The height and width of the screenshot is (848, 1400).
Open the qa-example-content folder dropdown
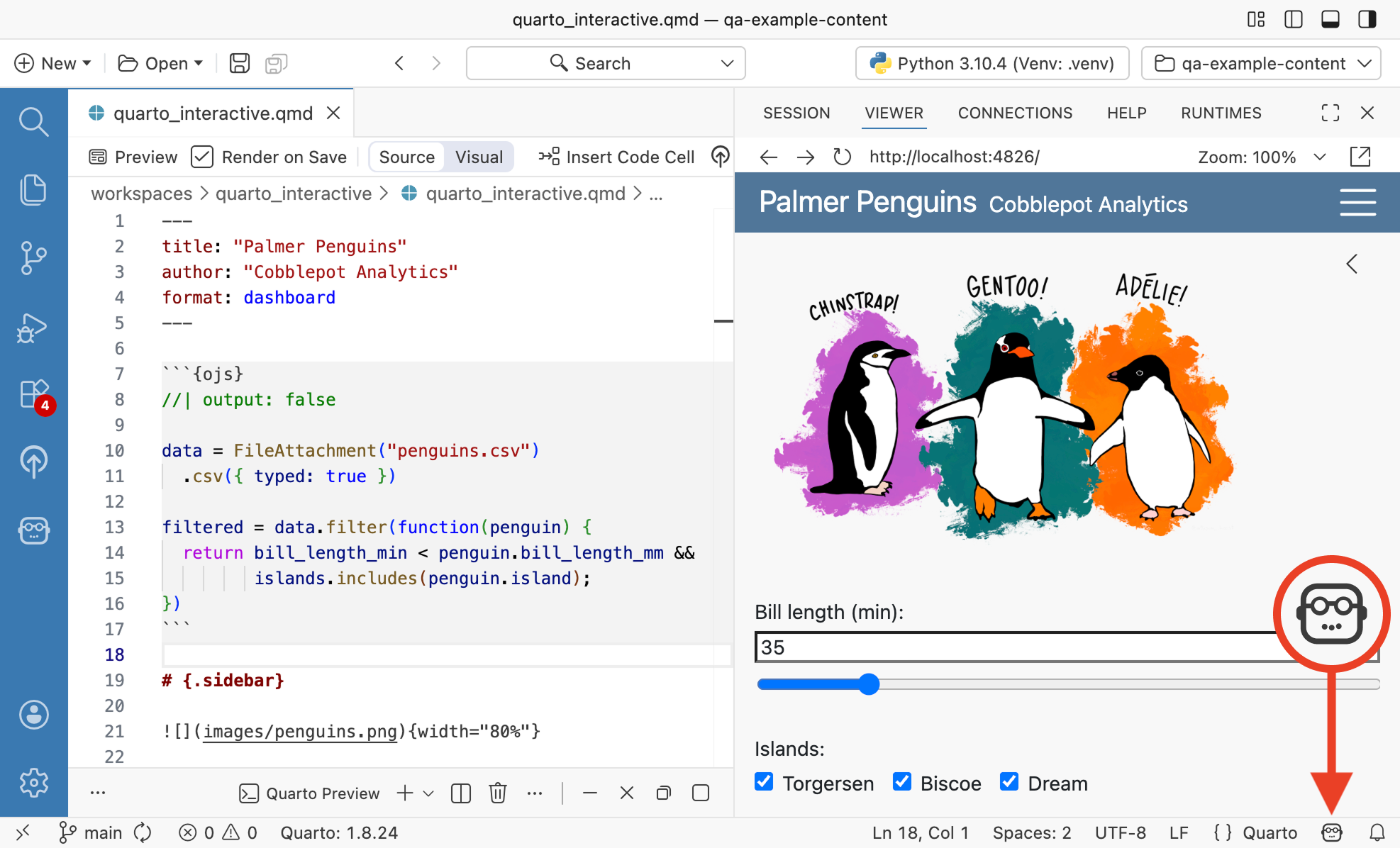pos(1261,63)
